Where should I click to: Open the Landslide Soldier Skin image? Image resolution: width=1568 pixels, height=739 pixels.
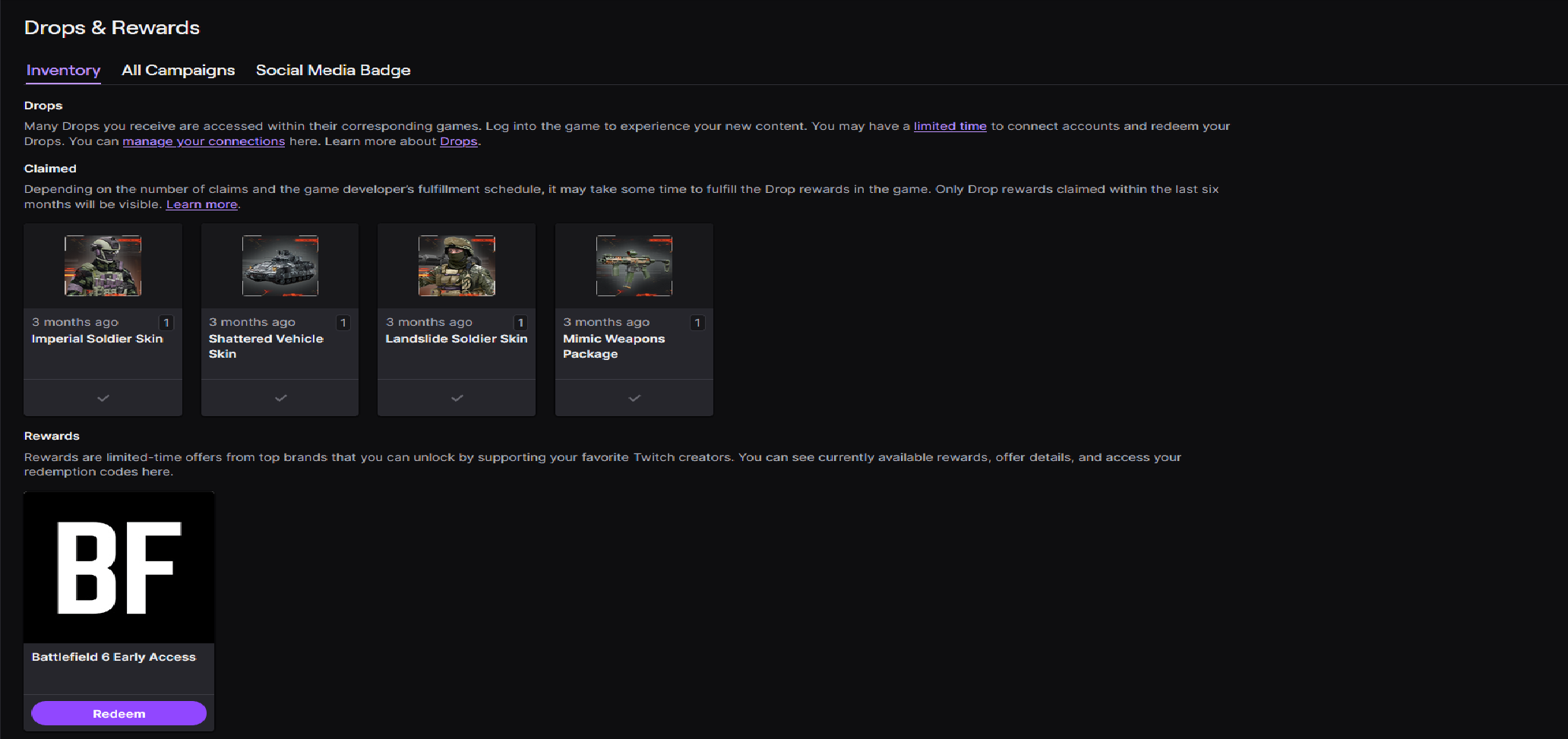pos(457,266)
